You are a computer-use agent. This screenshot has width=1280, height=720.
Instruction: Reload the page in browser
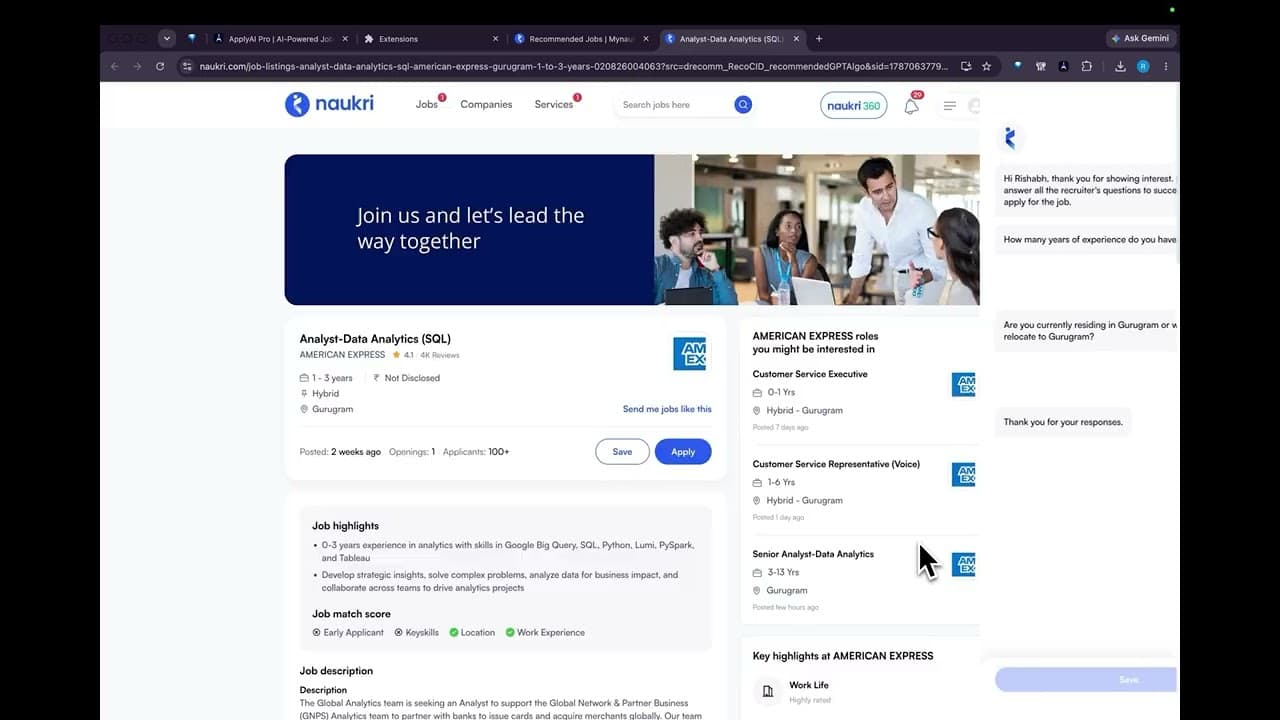pos(160,66)
